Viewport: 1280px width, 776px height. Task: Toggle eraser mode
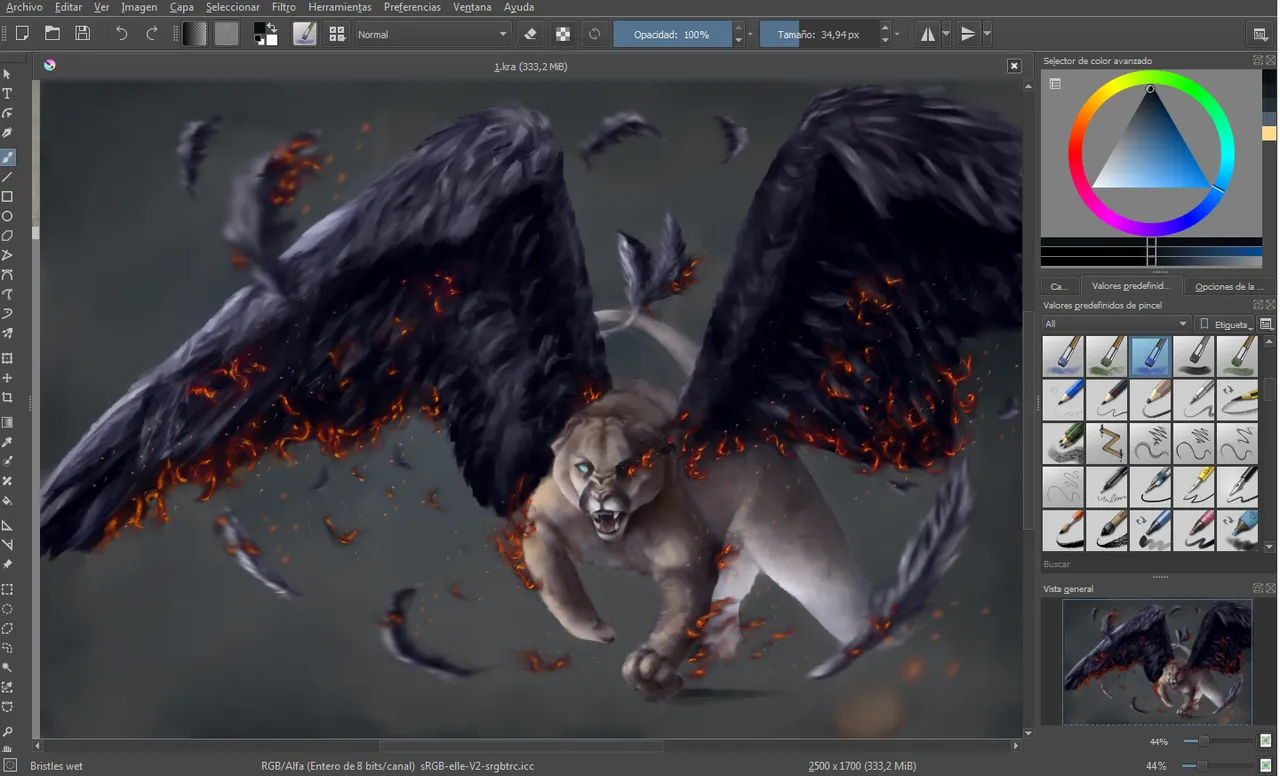tap(531, 33)
